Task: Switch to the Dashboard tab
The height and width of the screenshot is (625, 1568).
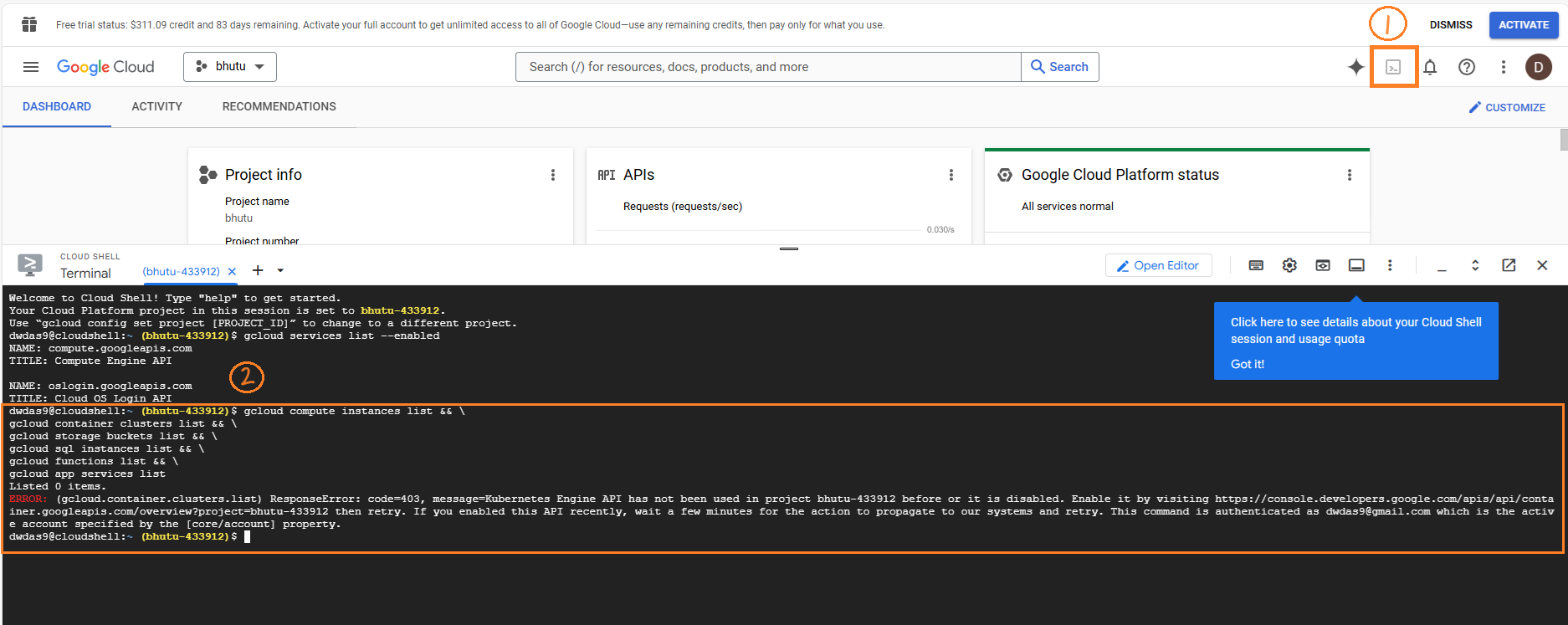Action: 57,106
